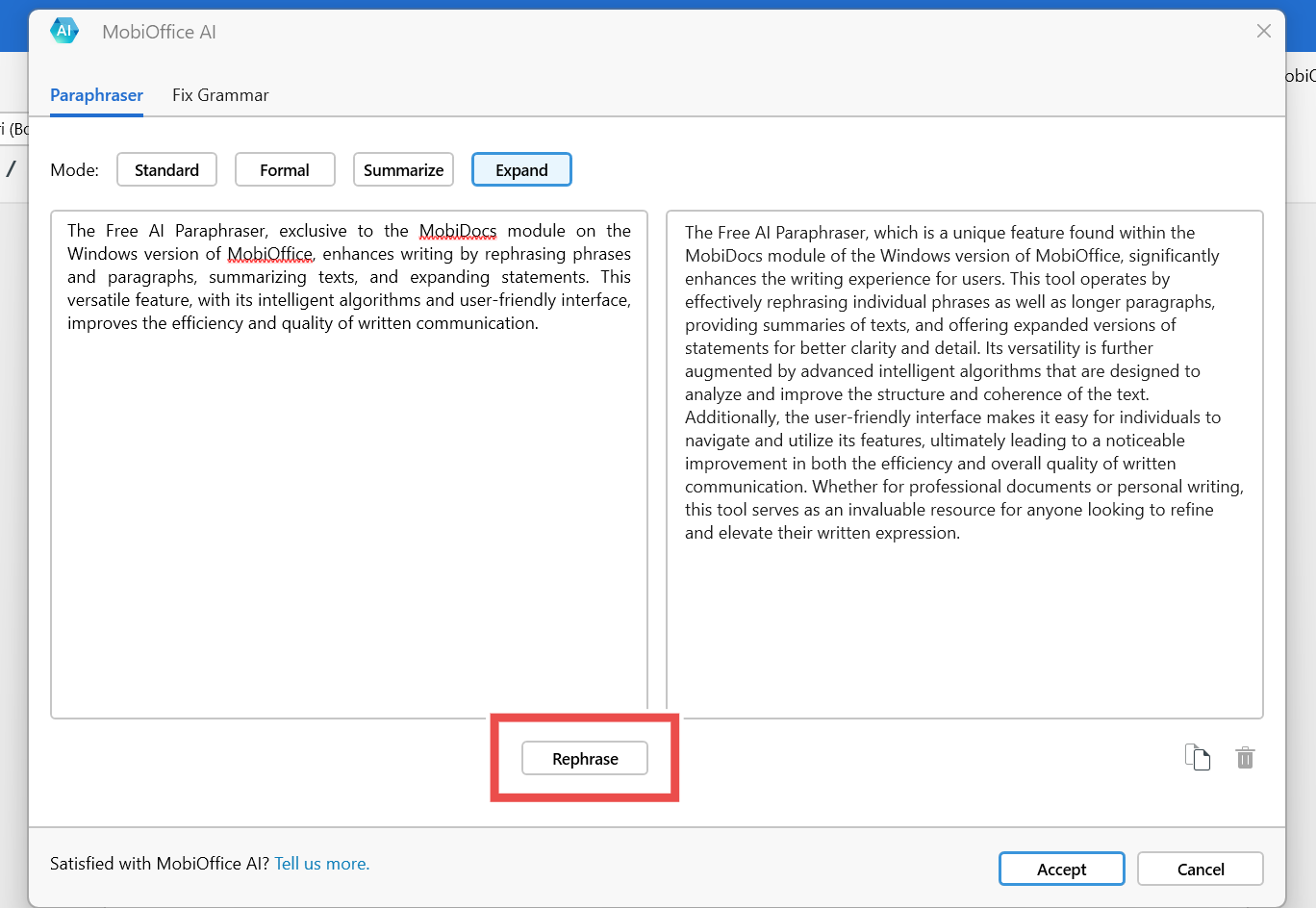The height and width of the screenshot is (908, 1316).
Task: Open the Fix Grammar tab
Action: point(220,95)
